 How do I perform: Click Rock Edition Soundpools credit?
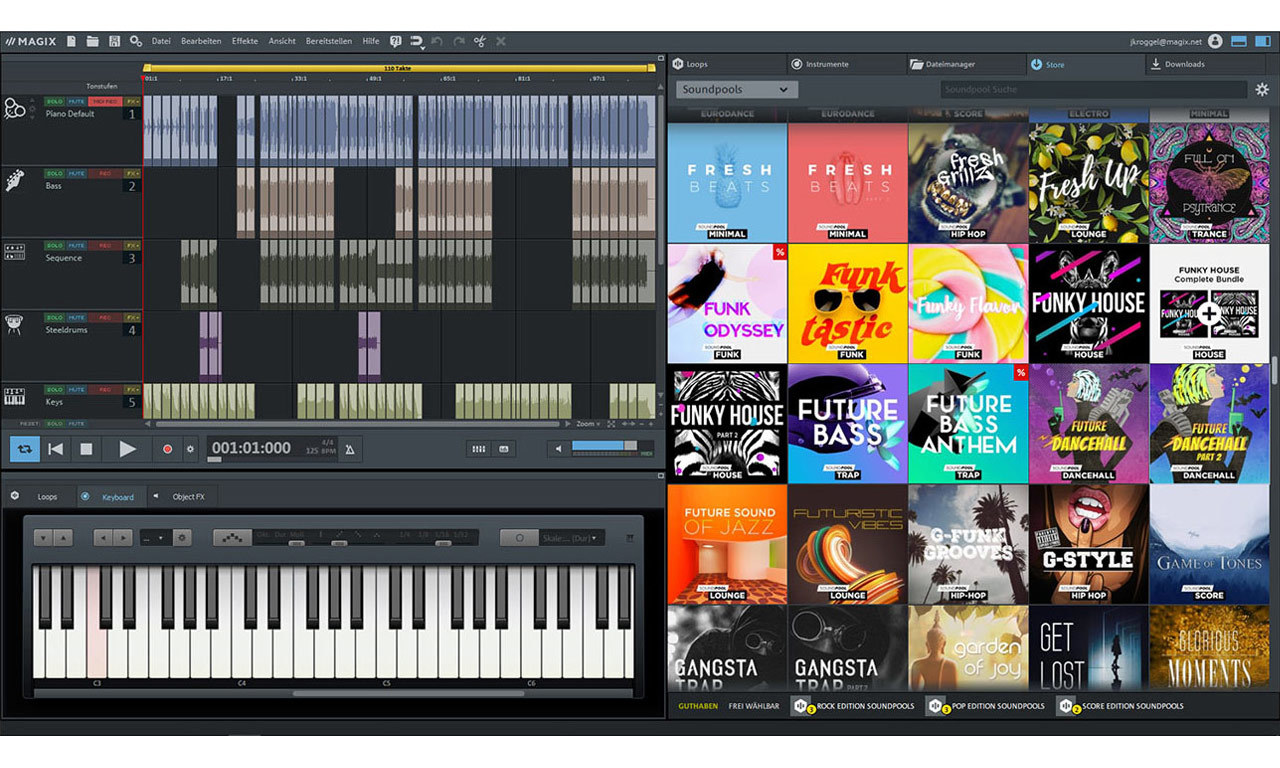(853, 706)
